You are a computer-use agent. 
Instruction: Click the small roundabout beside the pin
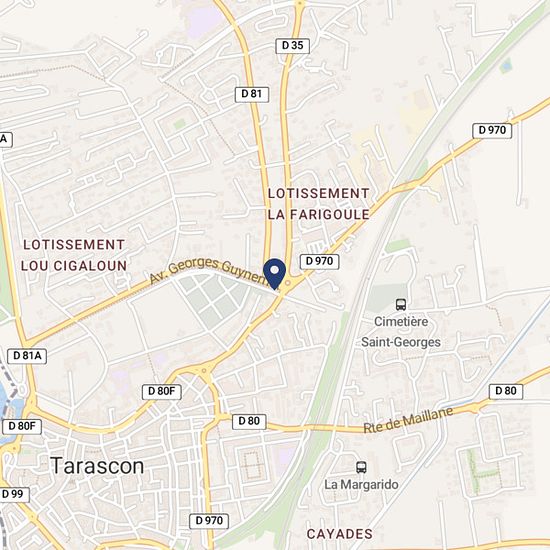tap(288, 283)
